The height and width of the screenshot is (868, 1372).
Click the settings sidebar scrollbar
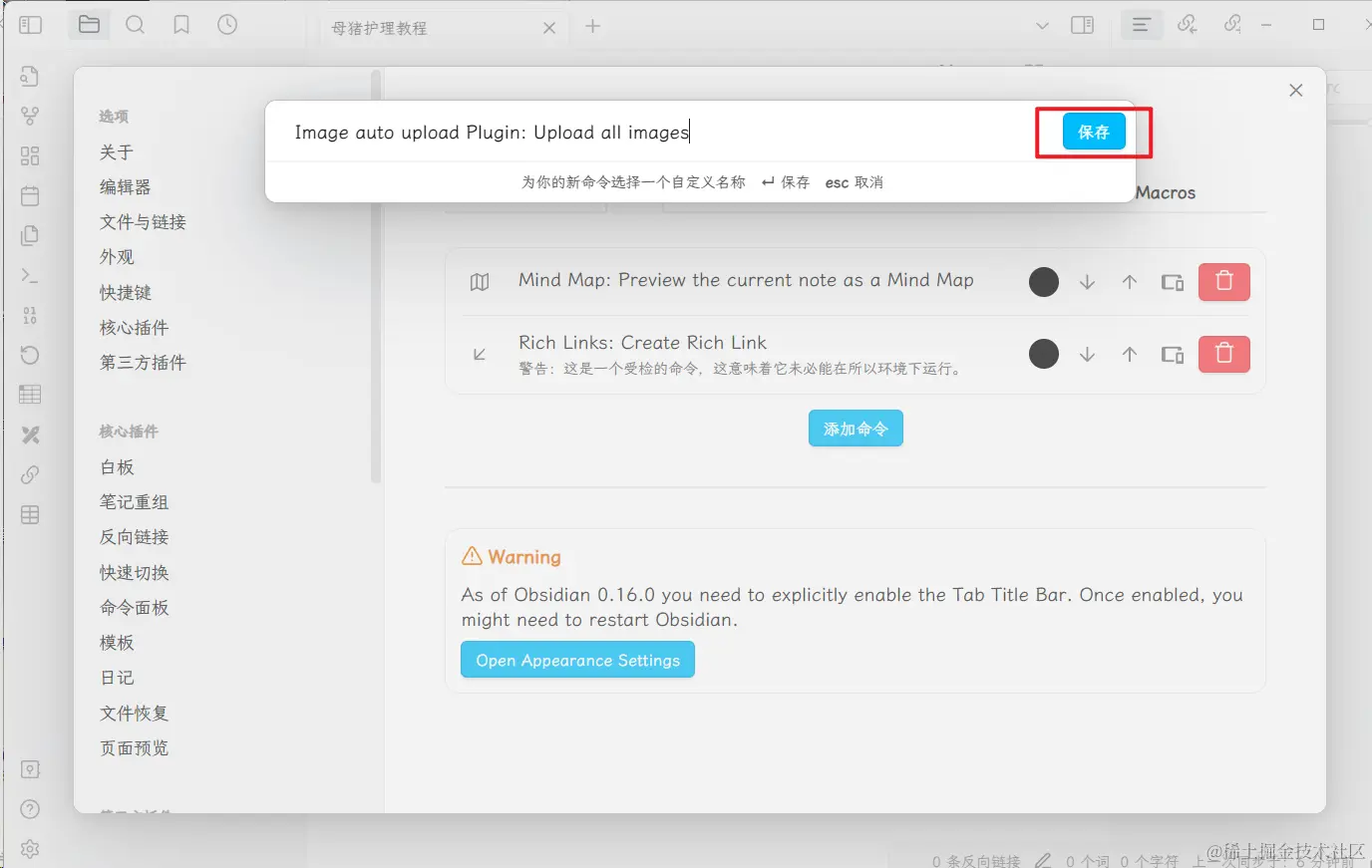(376, 276)
